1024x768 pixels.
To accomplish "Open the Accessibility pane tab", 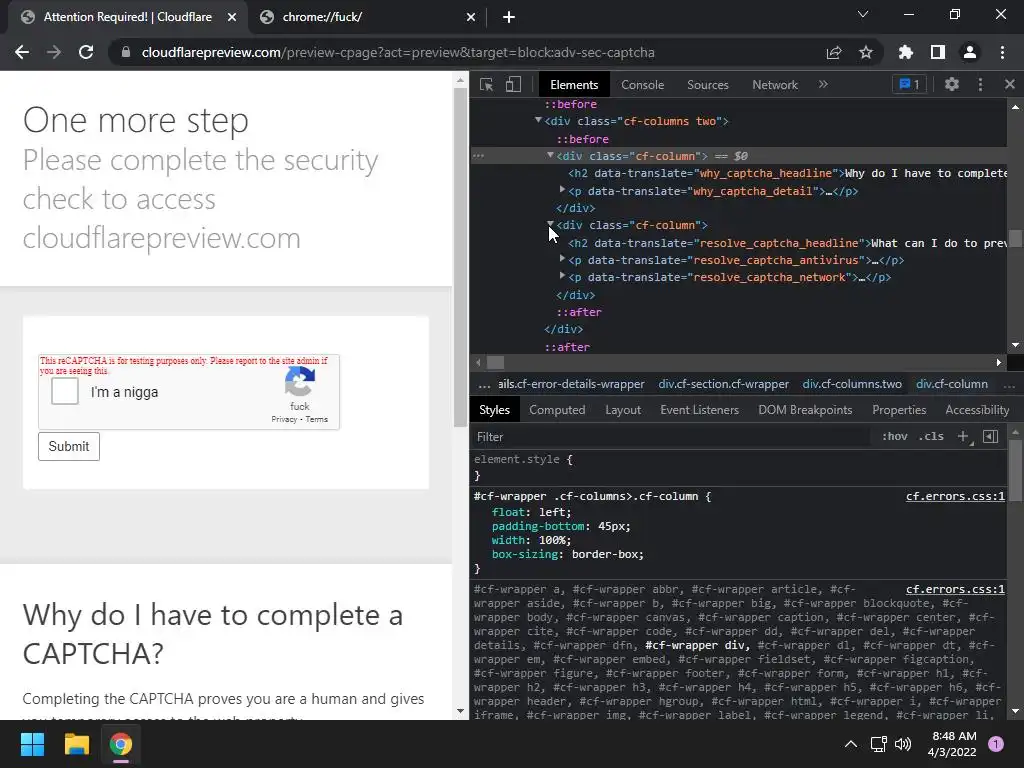I will pyautogui.click(x=977, y=409).
